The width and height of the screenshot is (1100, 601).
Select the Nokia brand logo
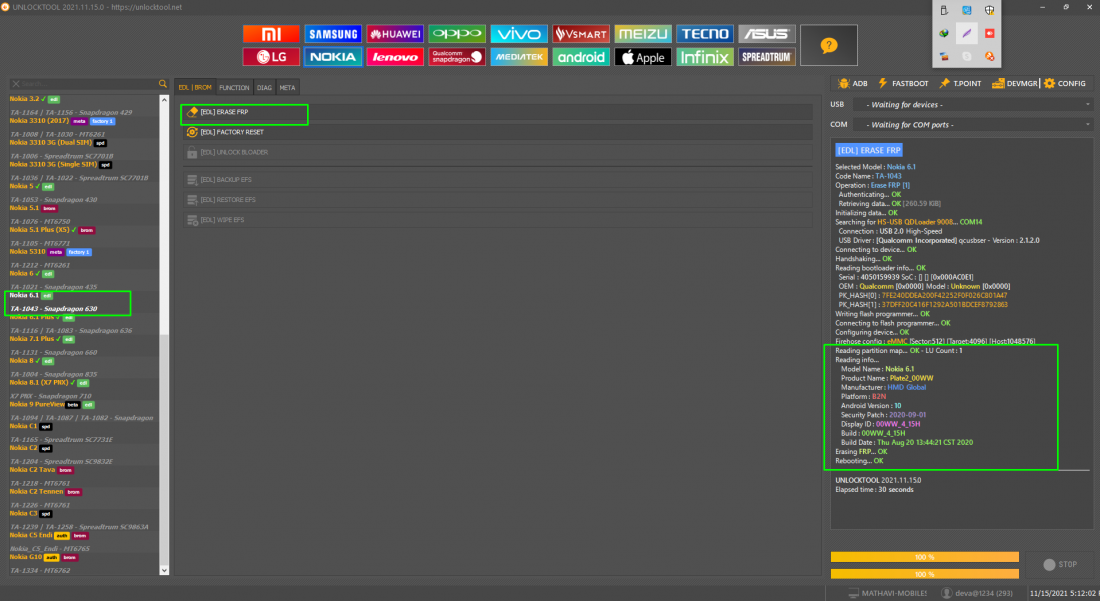click(x=333, y=57)
